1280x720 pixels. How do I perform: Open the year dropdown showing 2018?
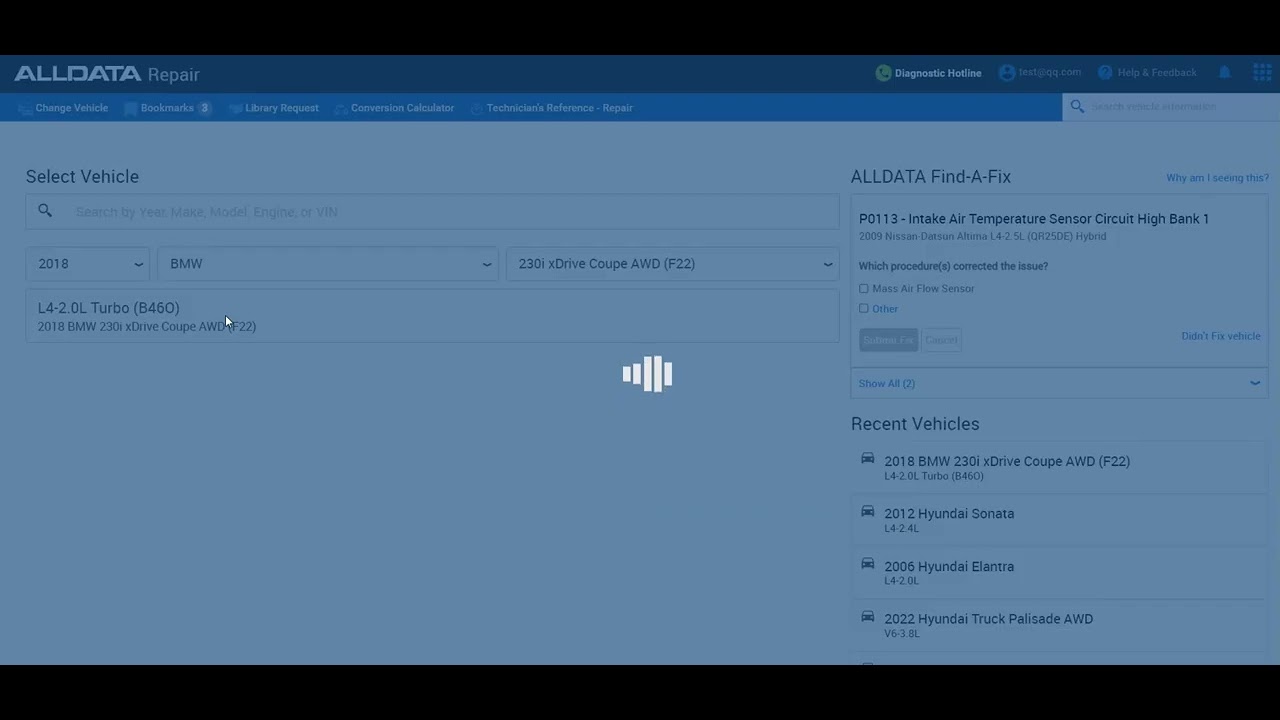(x=88, y=264)
